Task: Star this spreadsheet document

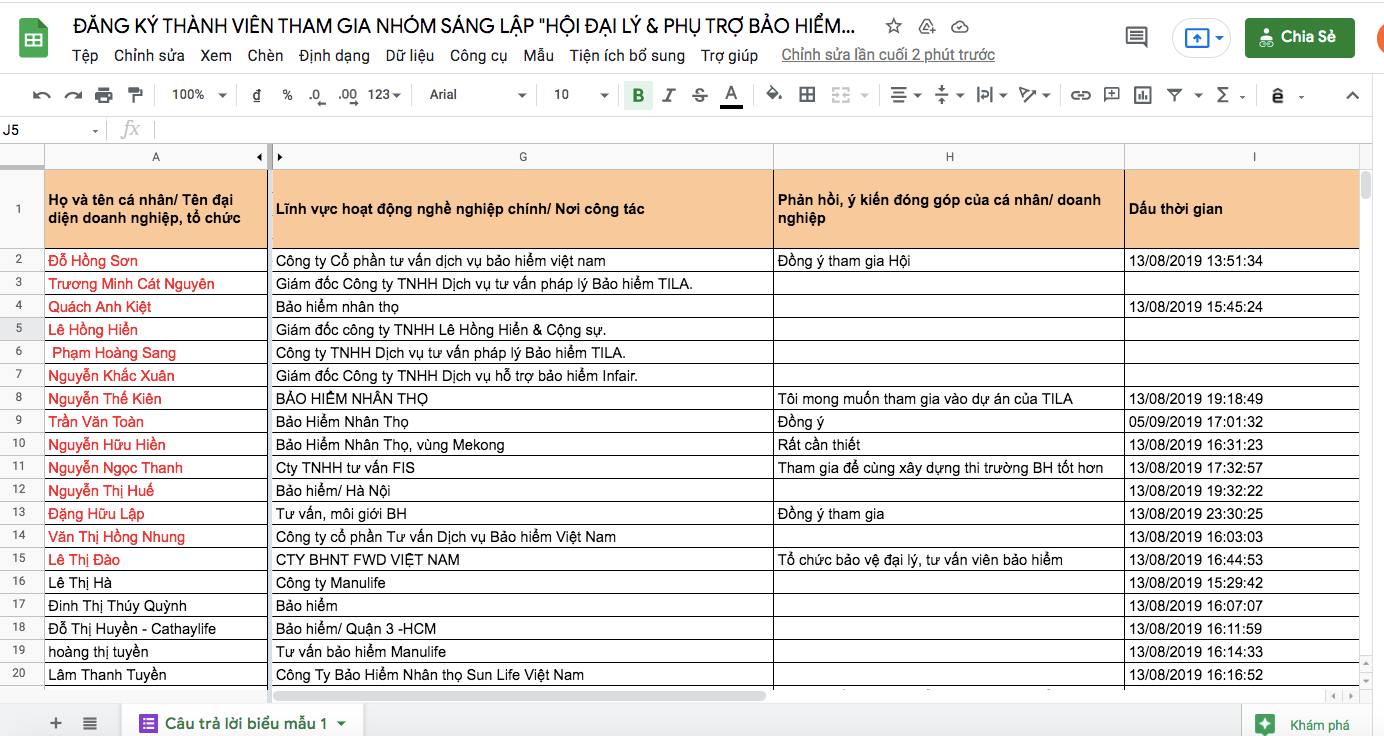Action: (894, 27)
